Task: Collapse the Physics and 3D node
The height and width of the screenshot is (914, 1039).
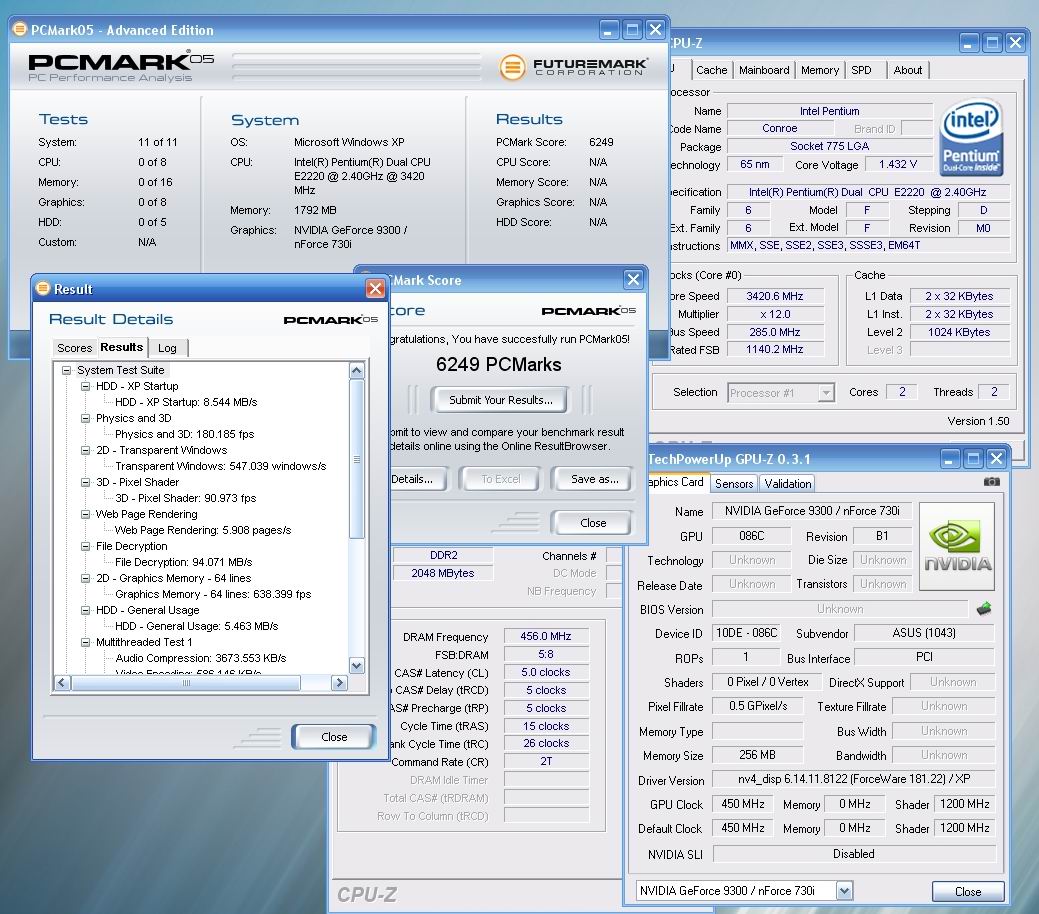Action: (x=85, y=418)
